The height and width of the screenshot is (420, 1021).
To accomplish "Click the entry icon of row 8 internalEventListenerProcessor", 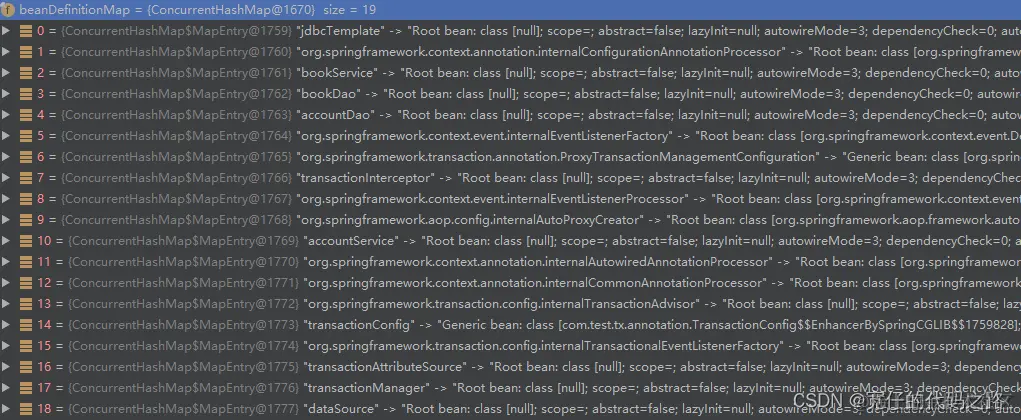I will tap(26, 199).
